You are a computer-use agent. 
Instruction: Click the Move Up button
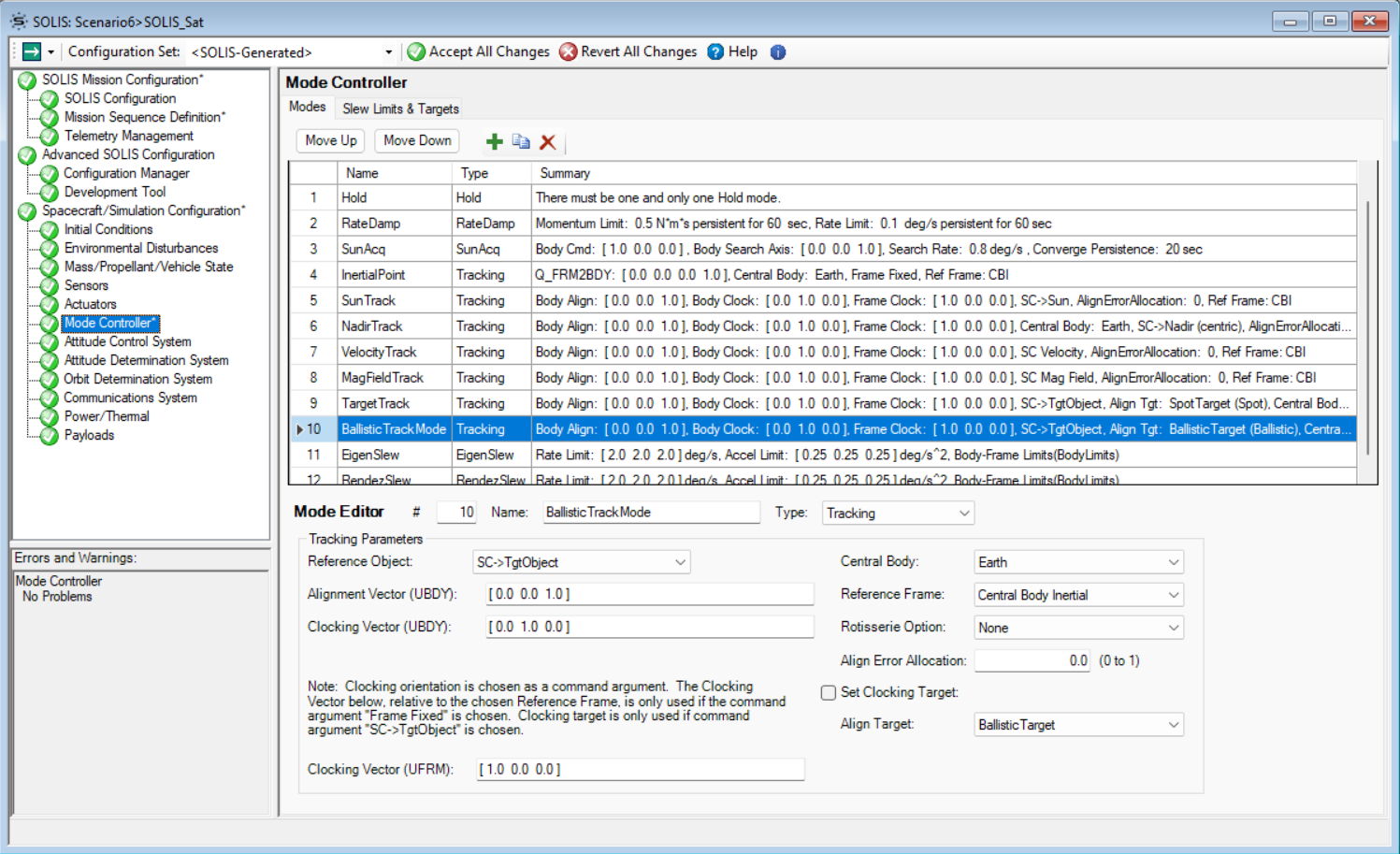[x=329, y=140]
